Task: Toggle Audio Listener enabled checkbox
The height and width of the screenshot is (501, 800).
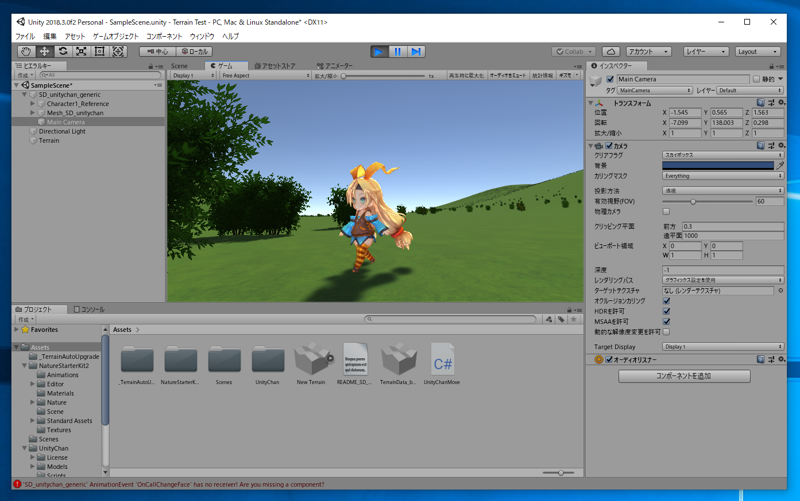Action: pyautogui.click(x=609, y=360)
